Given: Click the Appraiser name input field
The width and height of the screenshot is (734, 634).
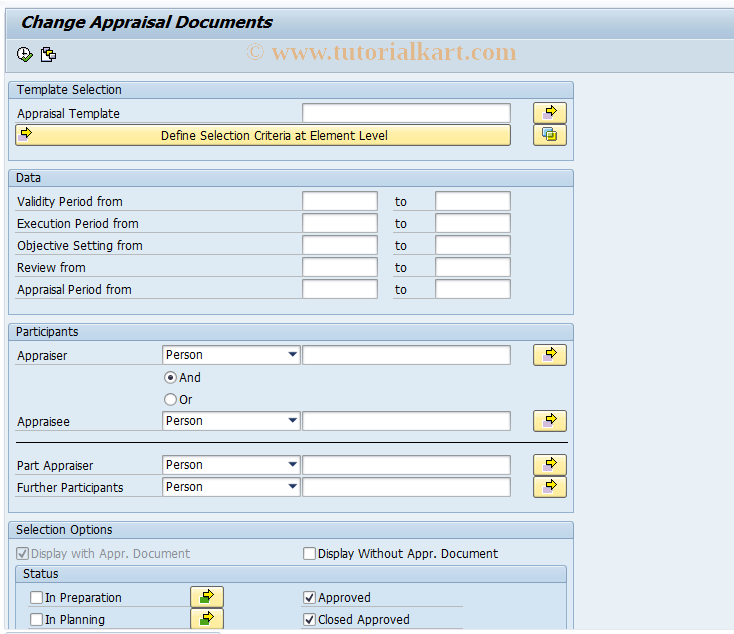Looking at the screenshot, I should (406, 355).
